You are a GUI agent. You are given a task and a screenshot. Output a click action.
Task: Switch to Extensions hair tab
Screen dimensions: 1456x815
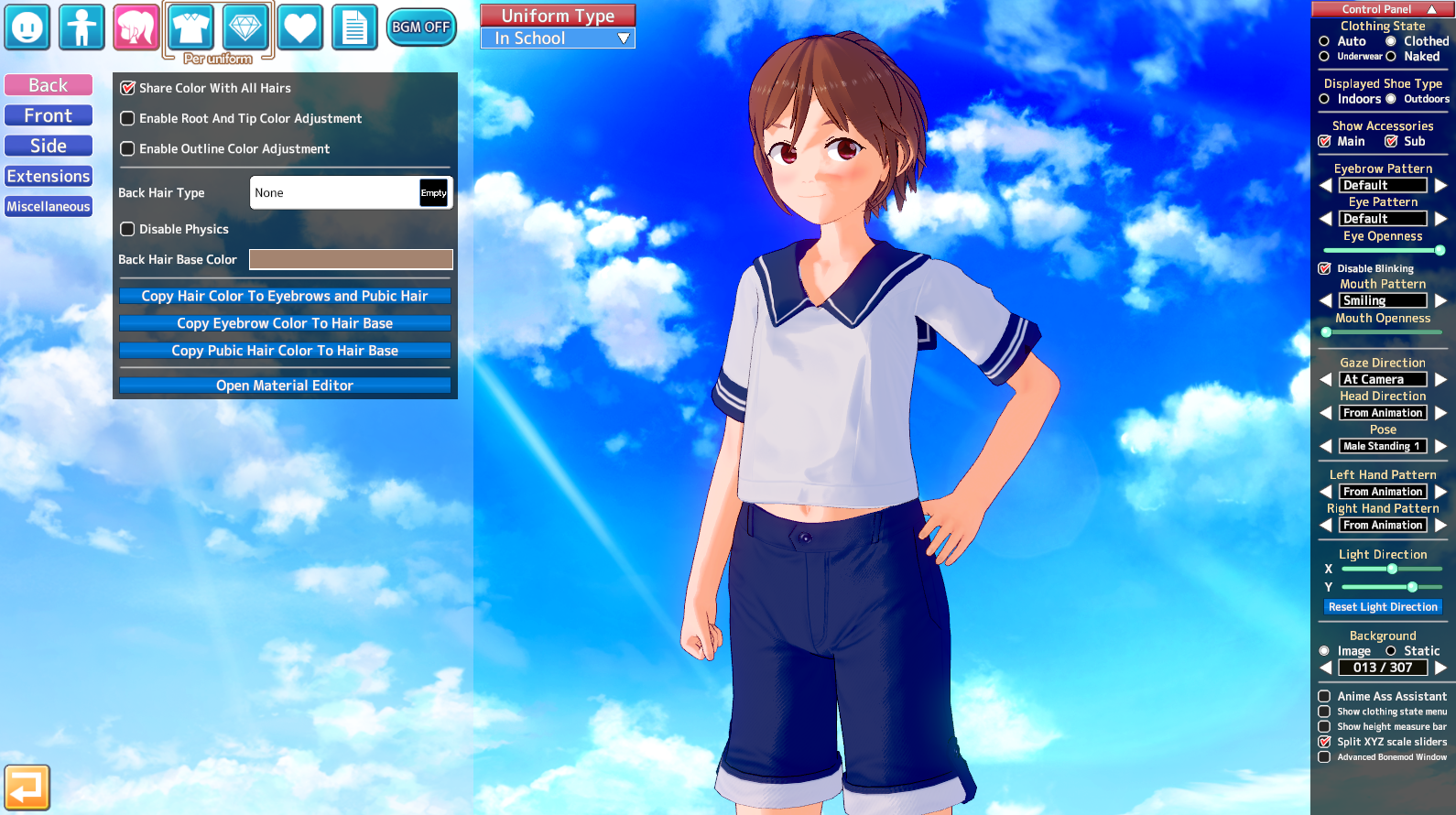[49, 176]
